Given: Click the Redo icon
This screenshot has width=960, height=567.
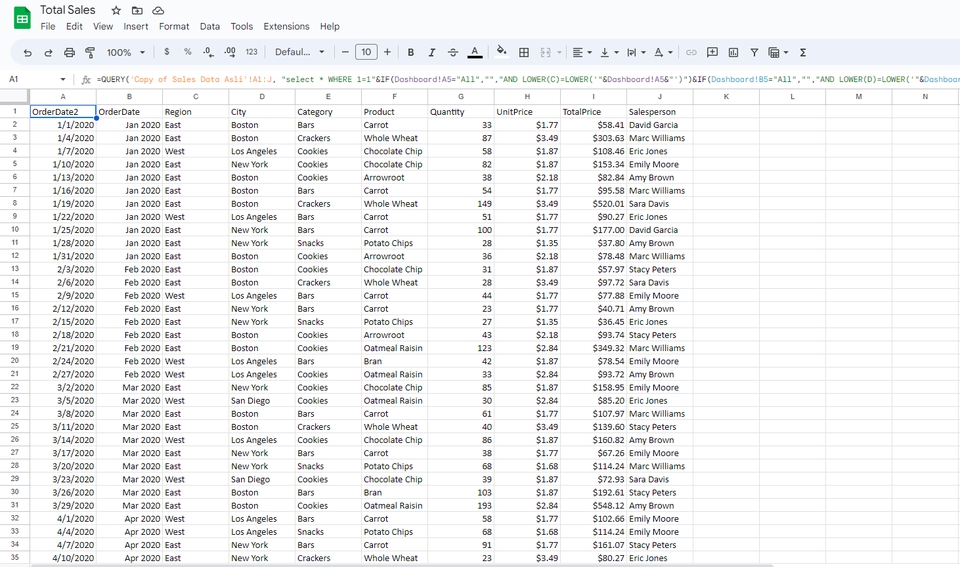Looking at the screenshot, I should click(48, 53).
